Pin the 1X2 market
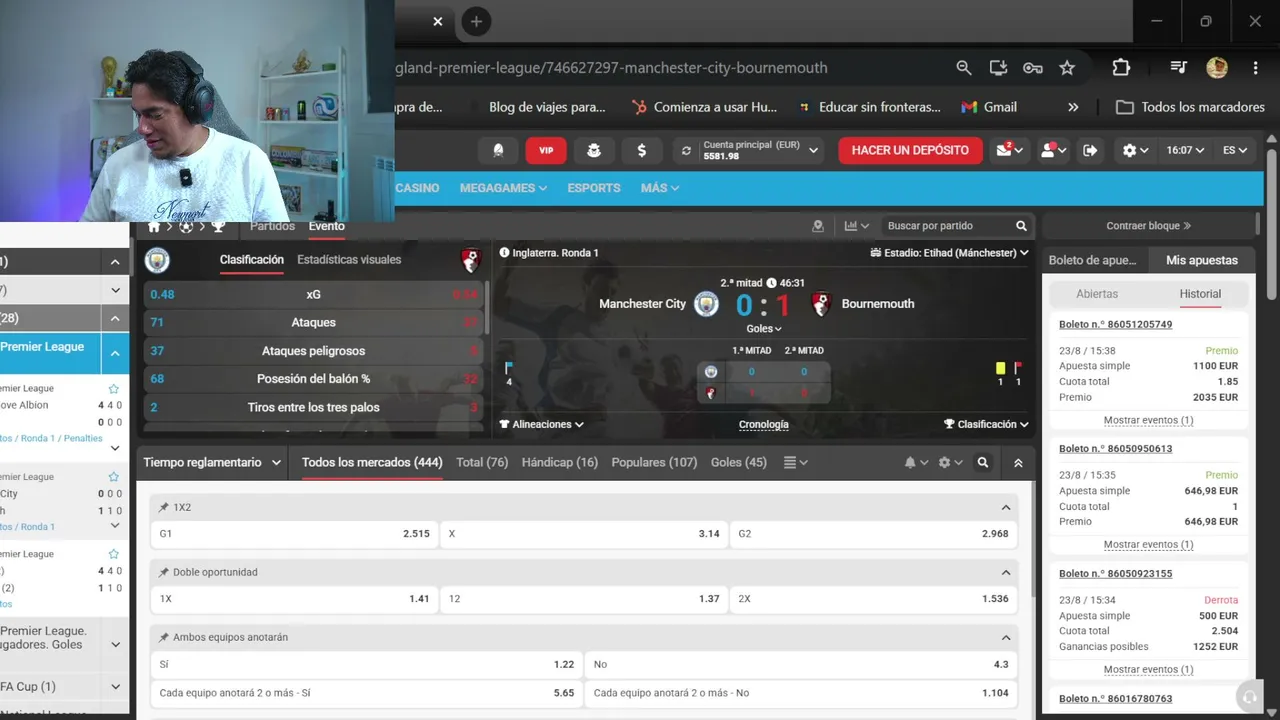The height and width of the screenshot is (720, 1280). [x=164, y=508]
